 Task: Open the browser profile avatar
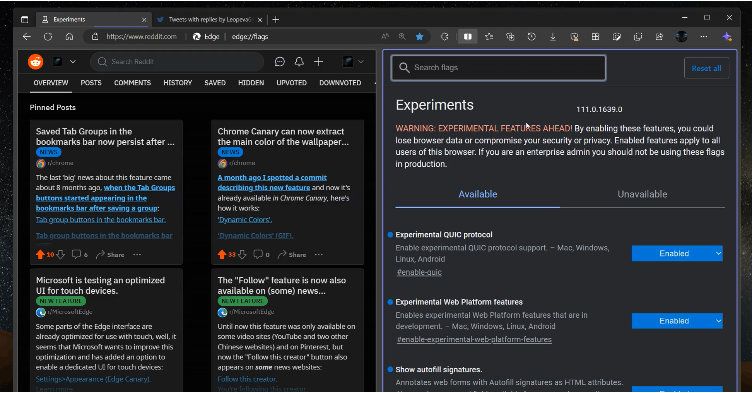point(682,36)
